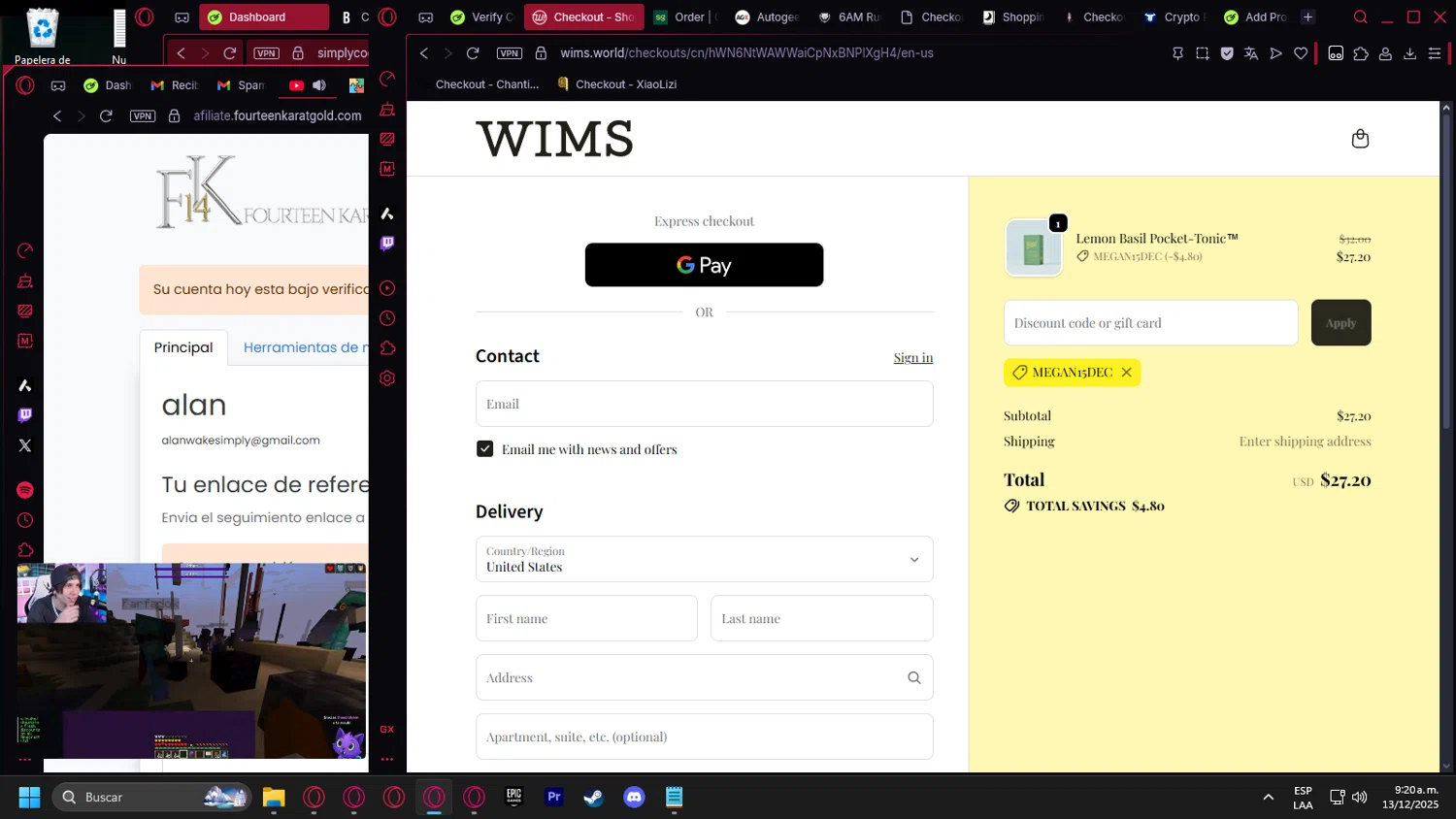Open a new tab with plus button
The width and height of the screenshot is (1456, 819).
(1307, 17)
